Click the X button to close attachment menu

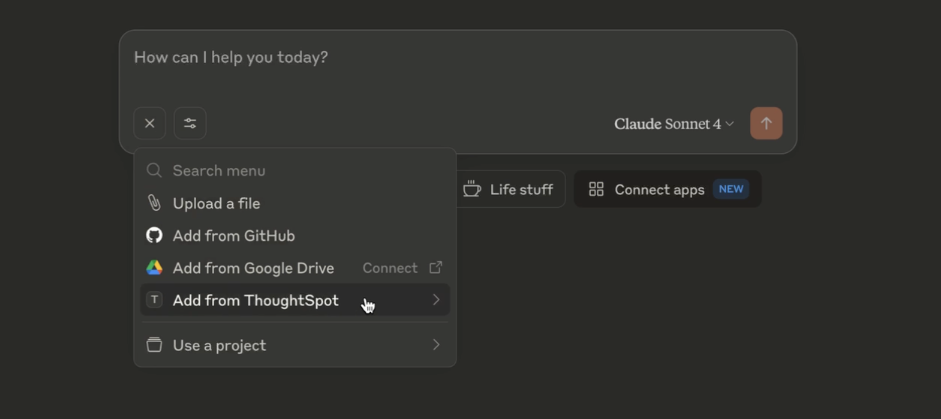[150, 124]
